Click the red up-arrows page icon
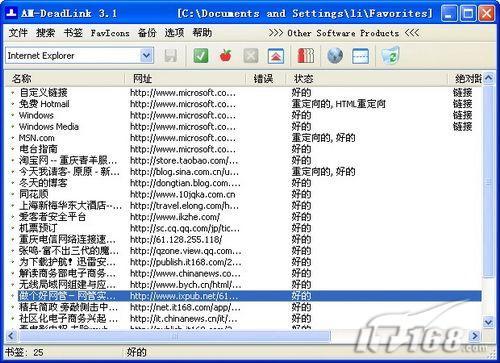Screen dimensions: 500x363 pos(276,56)
